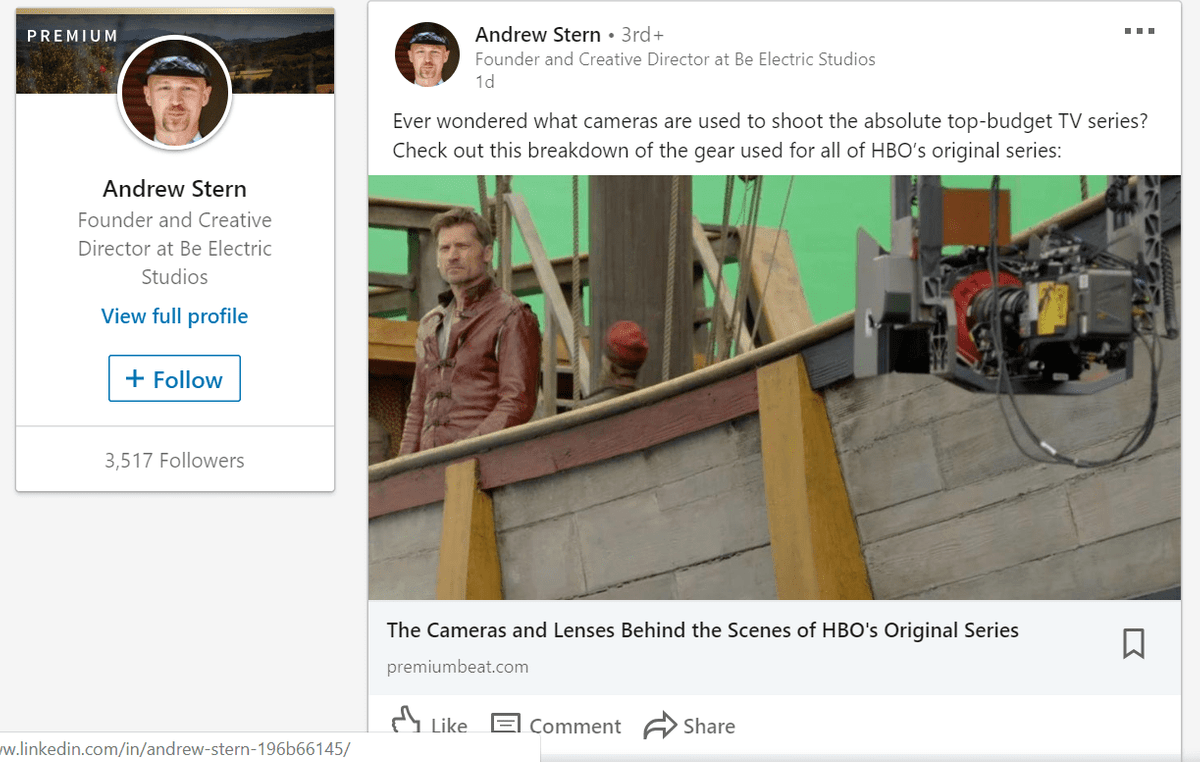This screenshot has height=762, width=1200.
Task: Select the post text about top-budget TV series
Action: (x=770, y=136)
